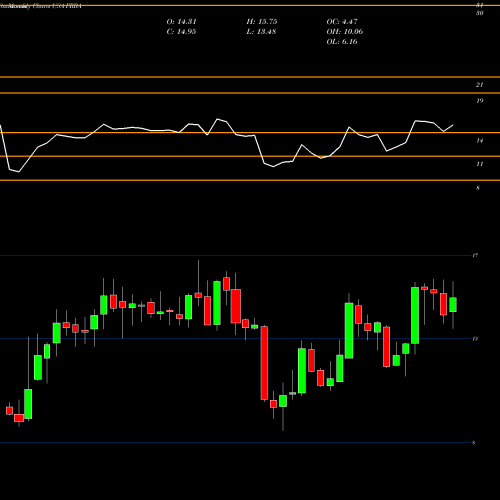
Task: Click the "14" axis label
Action: click(x=479, y=141)
